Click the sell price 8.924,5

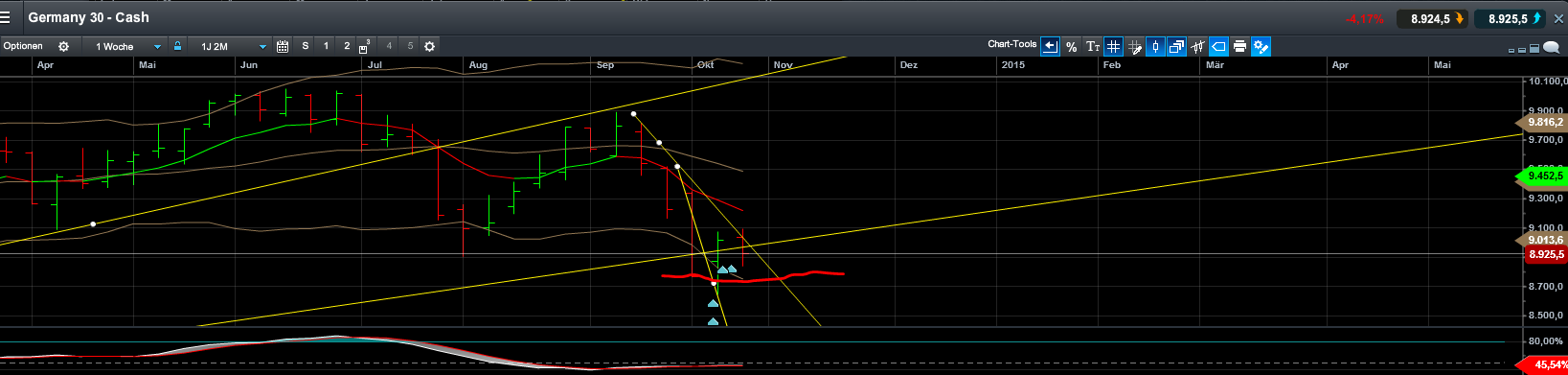pos(1432,18)
